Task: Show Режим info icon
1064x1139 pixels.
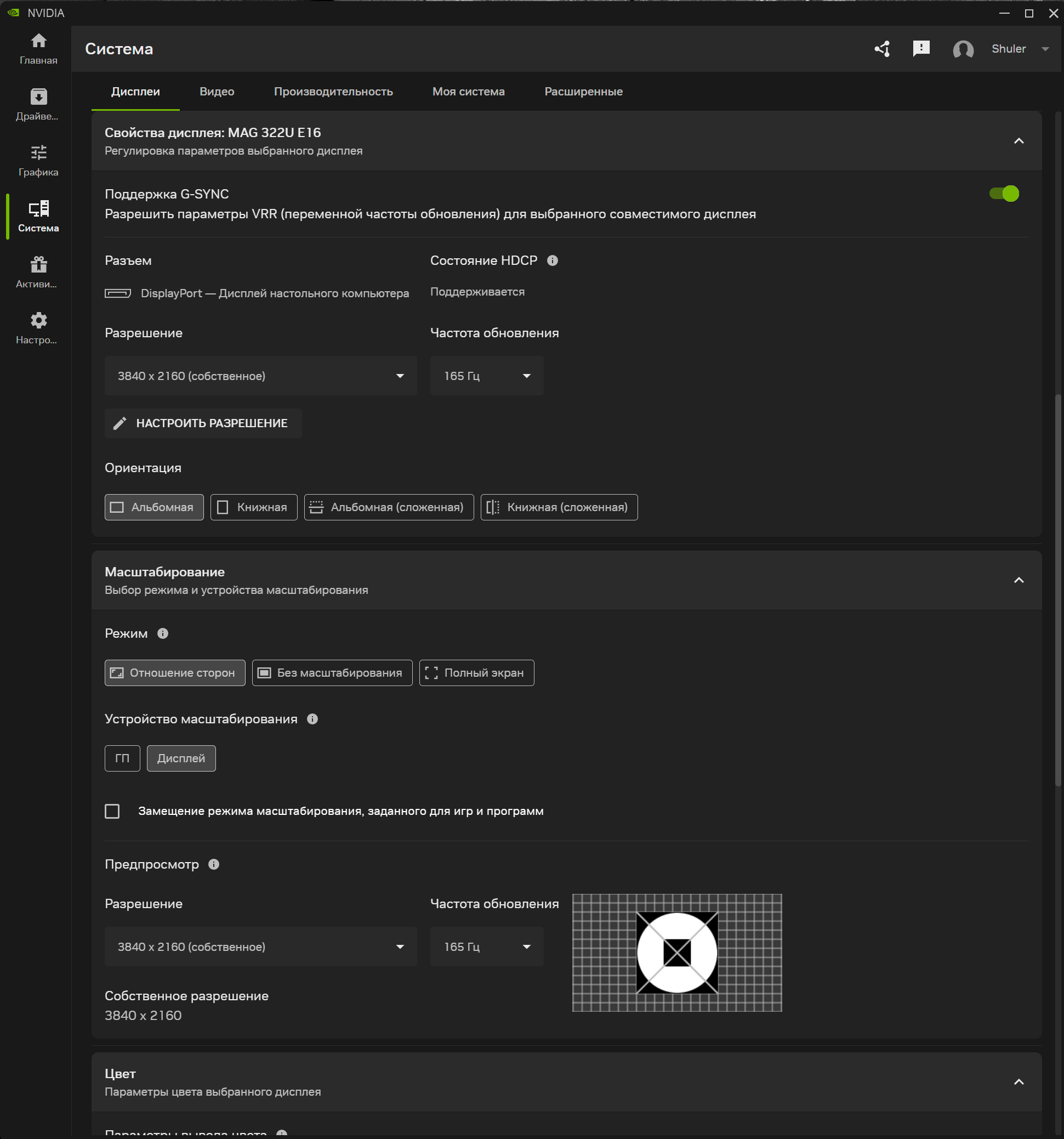Action: tap(163, 634)
